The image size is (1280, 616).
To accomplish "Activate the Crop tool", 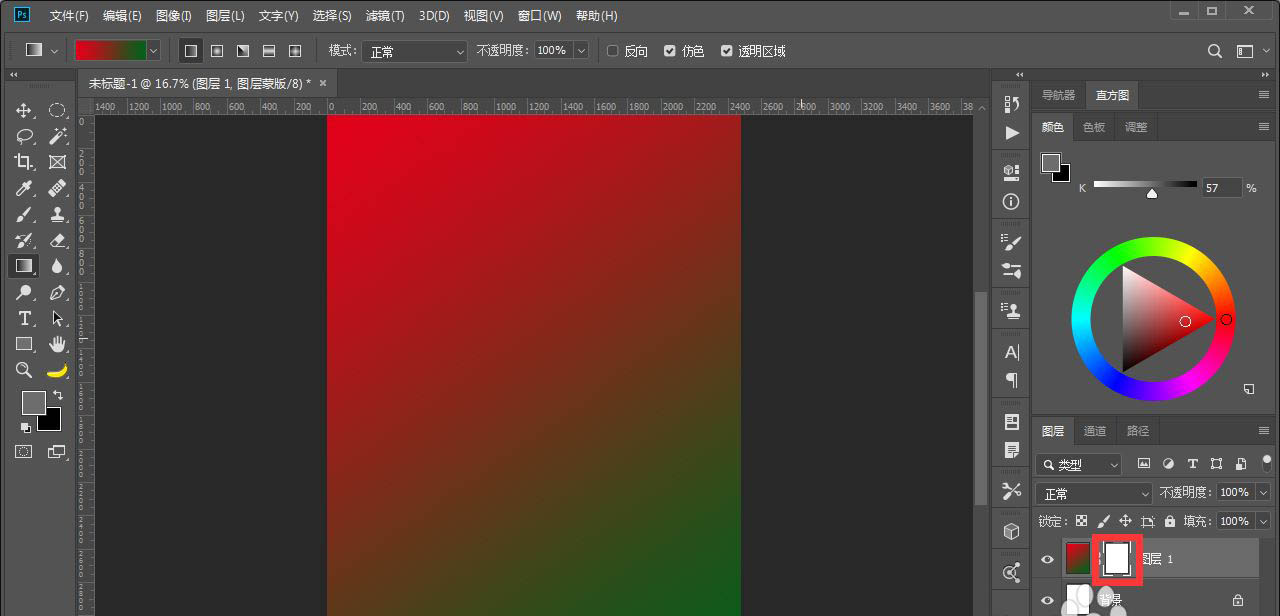I will (x=24, y=162).
